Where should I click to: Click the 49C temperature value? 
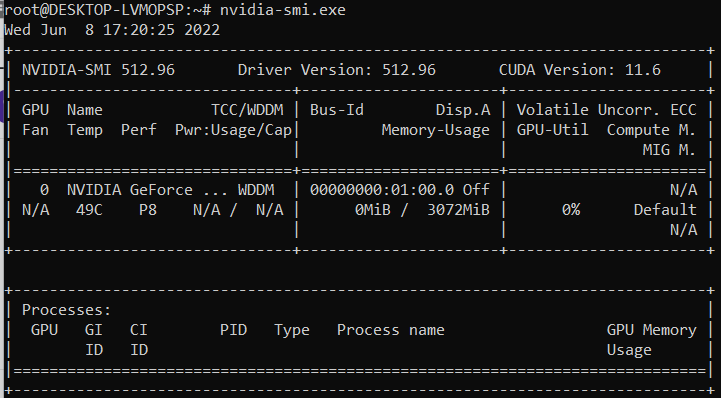pyautogui.click(x=89, y=210)
